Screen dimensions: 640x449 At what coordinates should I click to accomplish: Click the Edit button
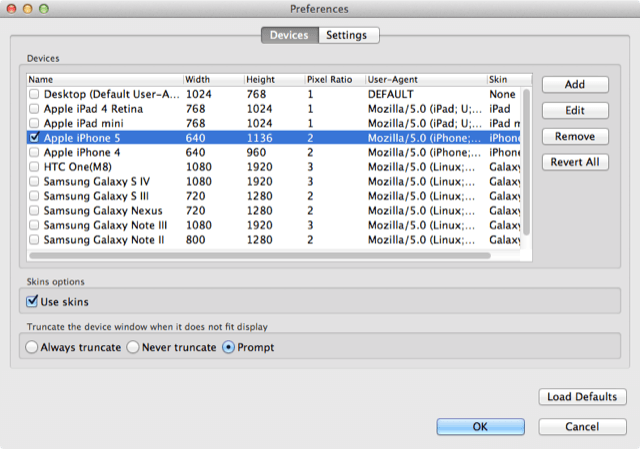point(575,111)
